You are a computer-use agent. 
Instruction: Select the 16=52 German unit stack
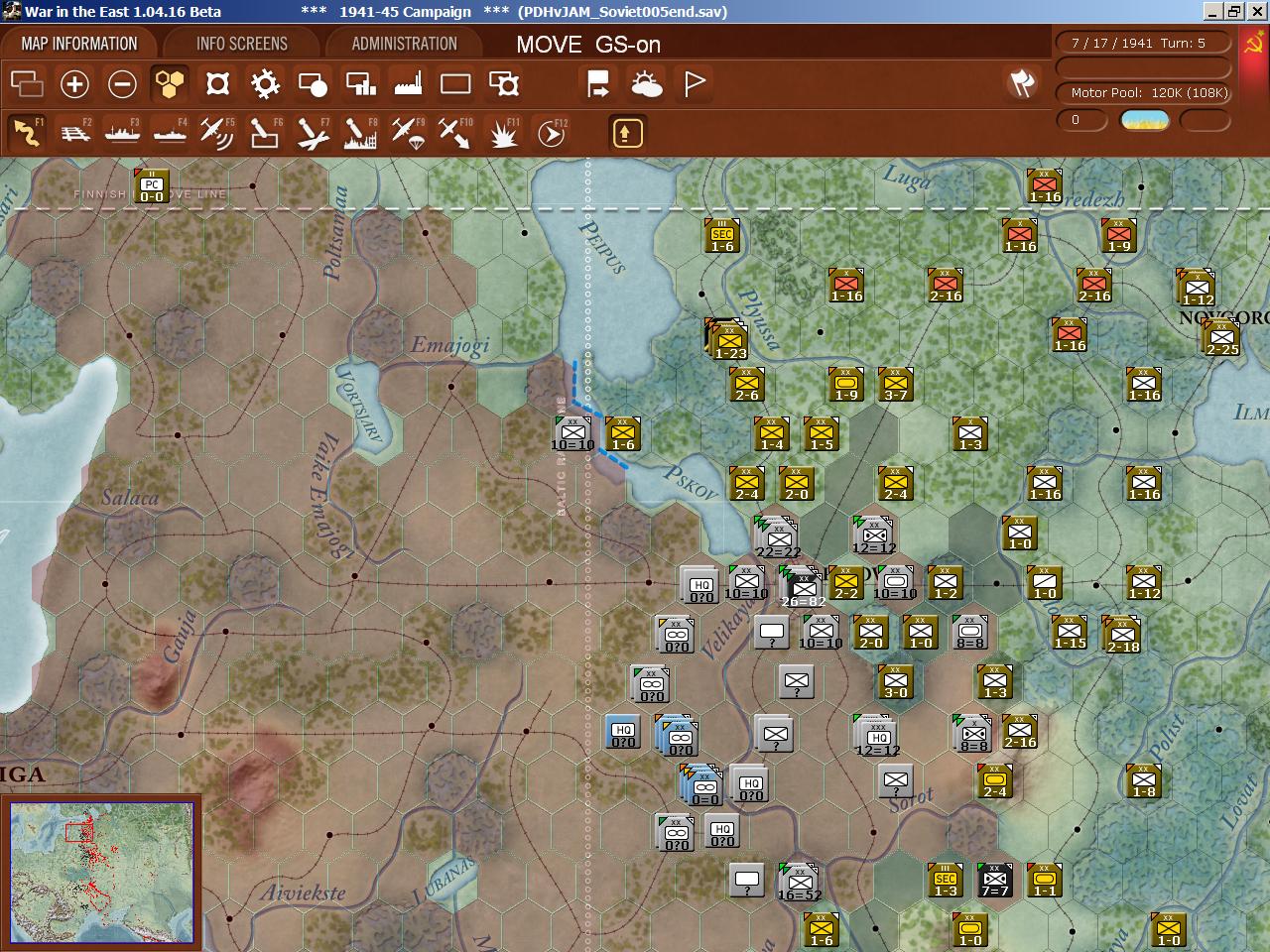pyautogui.click(x=800, y=882)
